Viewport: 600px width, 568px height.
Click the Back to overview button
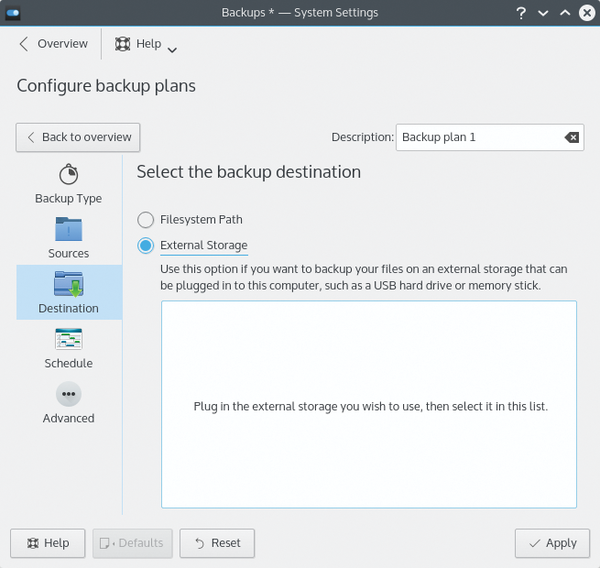(x=78, y=137)
